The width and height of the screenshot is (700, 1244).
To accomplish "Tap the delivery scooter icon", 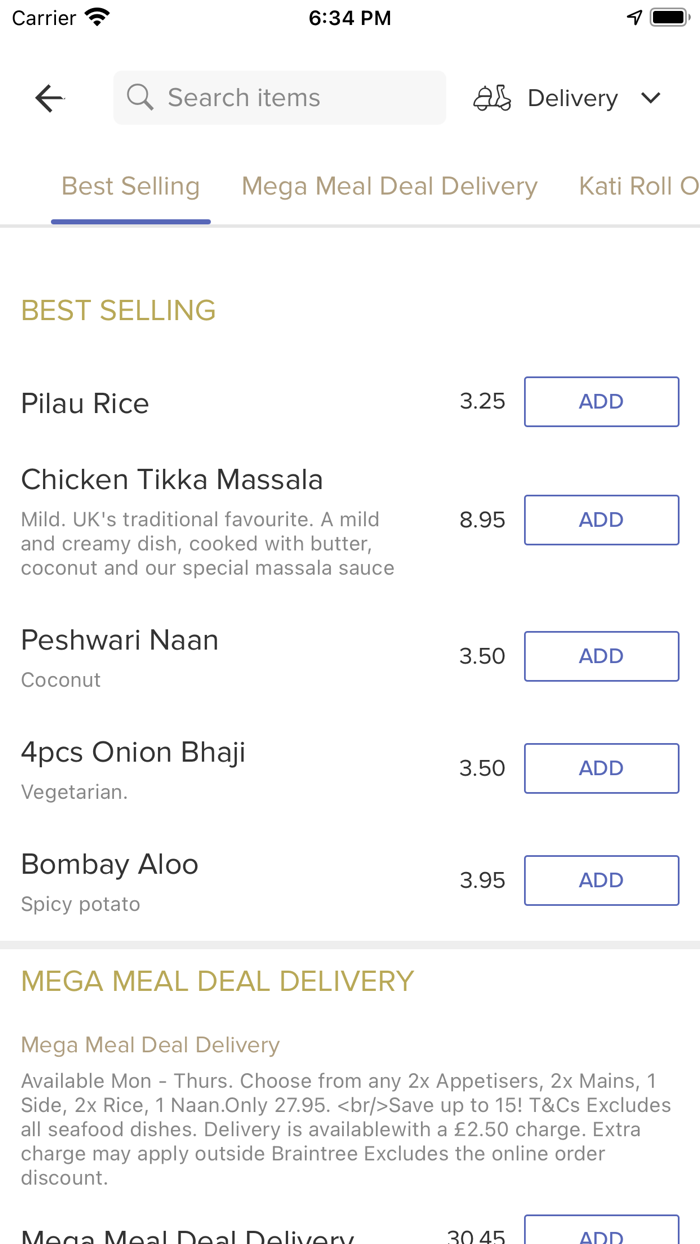I will coord(492,98).
